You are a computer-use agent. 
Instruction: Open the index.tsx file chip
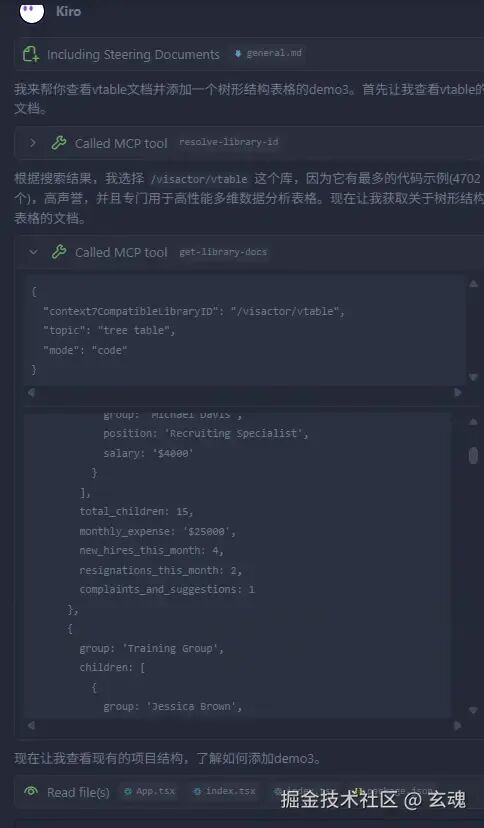pos(224,791)
